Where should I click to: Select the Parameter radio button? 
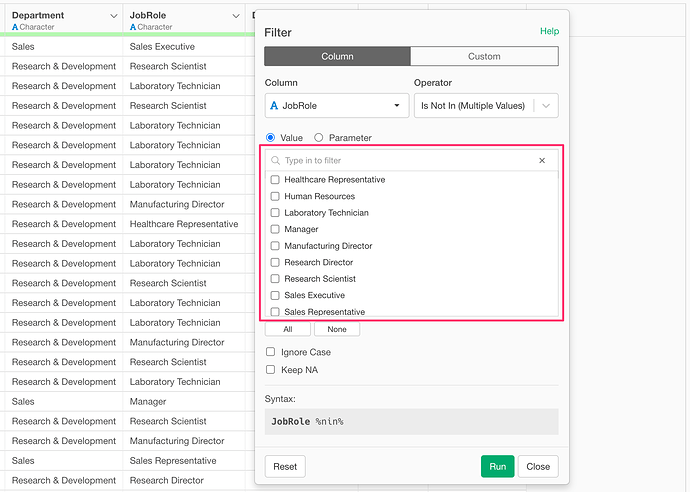click(x=319, y=138)
